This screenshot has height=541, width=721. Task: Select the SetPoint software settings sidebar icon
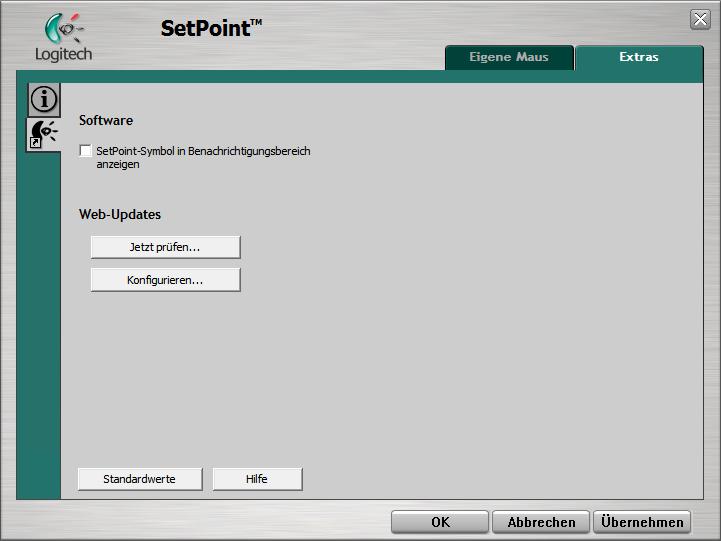(44, 134)
